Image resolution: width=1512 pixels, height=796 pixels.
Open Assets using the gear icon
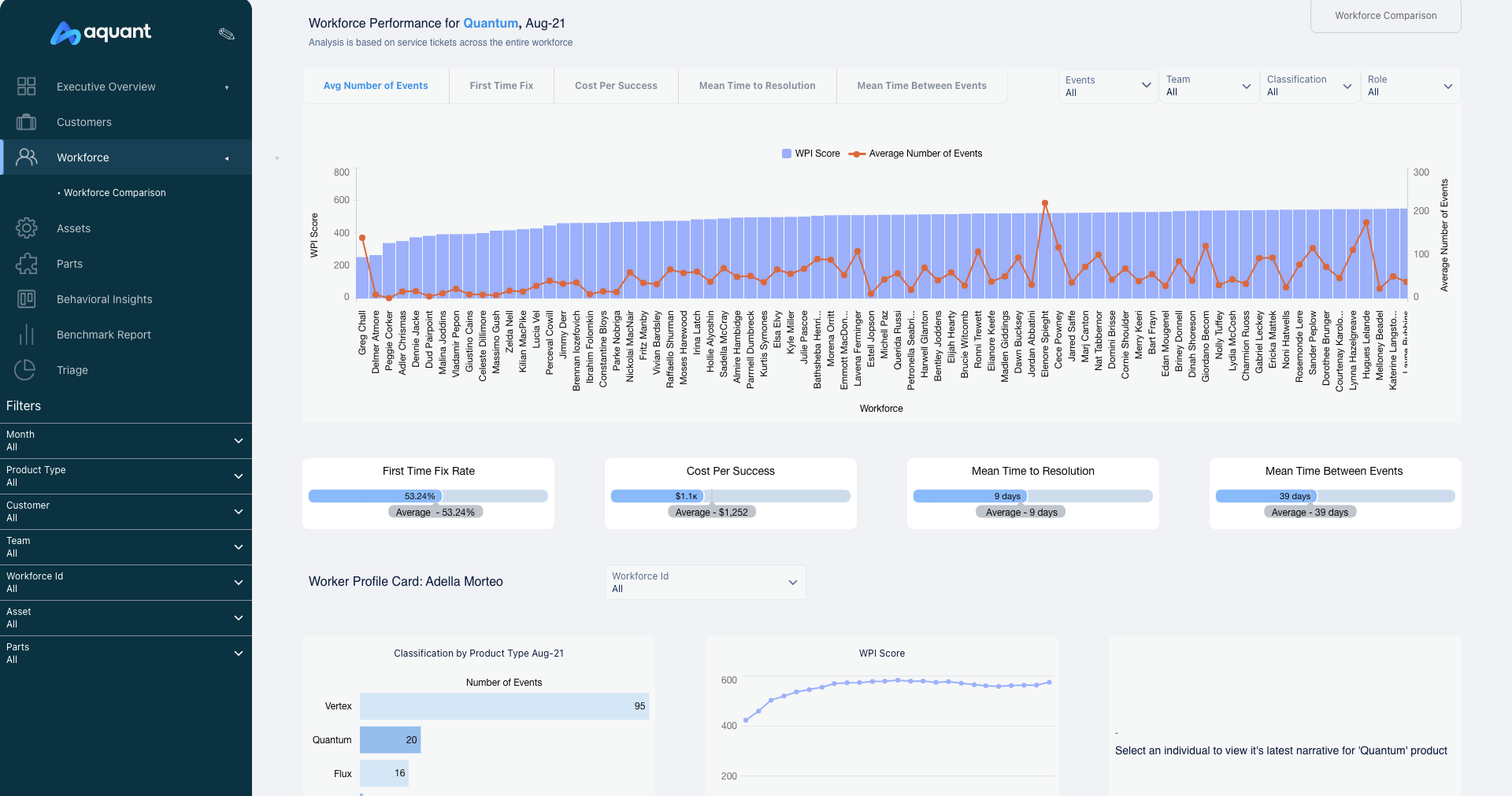(x=26, y=228)
